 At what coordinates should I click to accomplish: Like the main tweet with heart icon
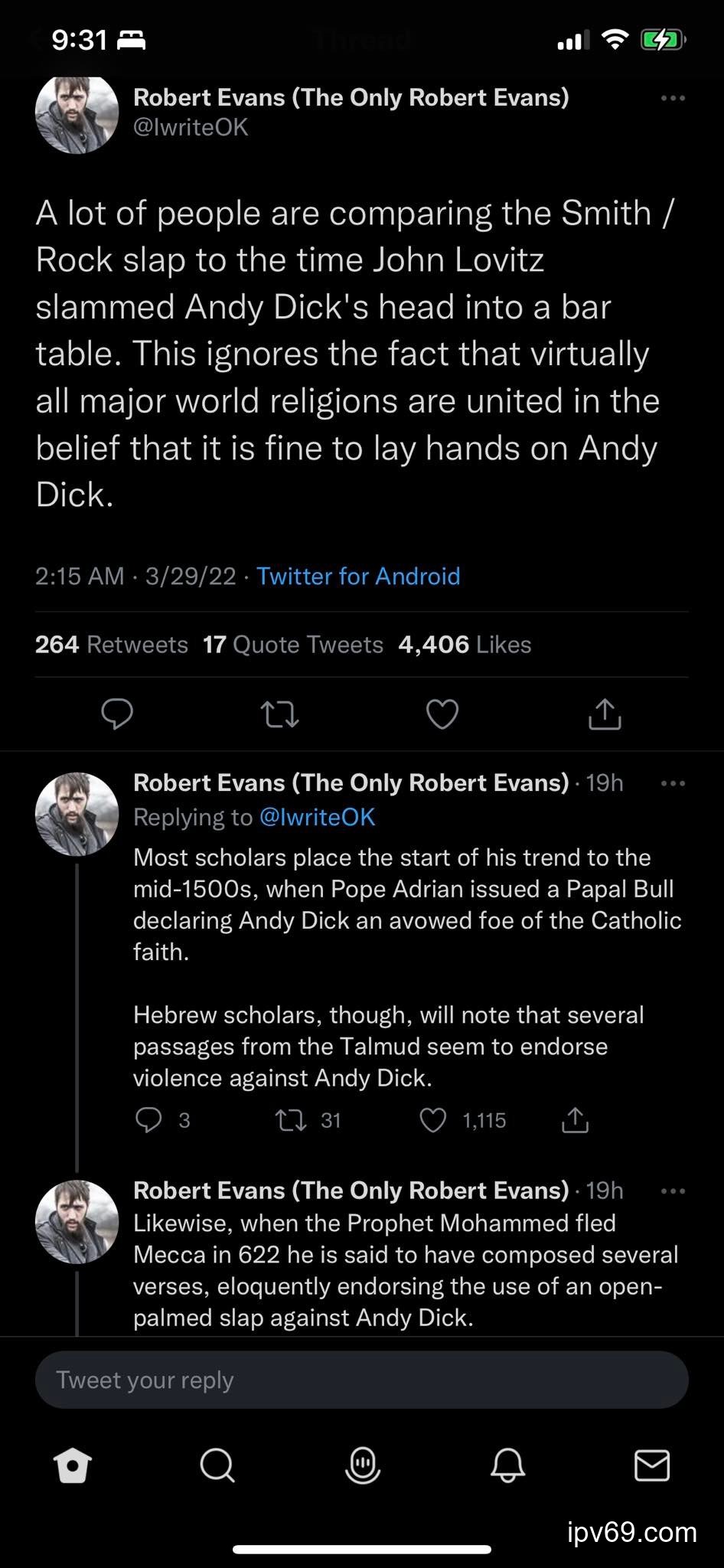442,714
